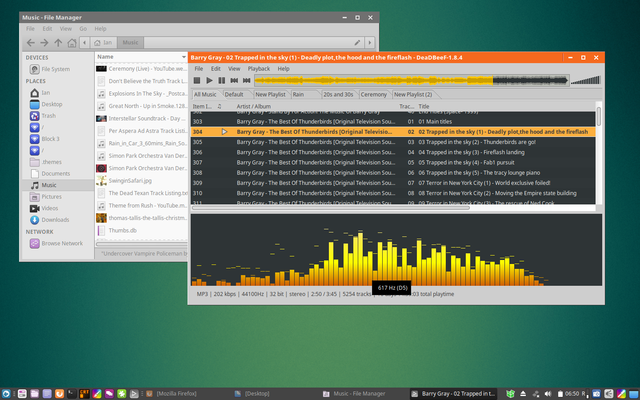The image size is (640, 400).
Task: Open Downloads in the sidebar
Action: click(x=50, y=220)
